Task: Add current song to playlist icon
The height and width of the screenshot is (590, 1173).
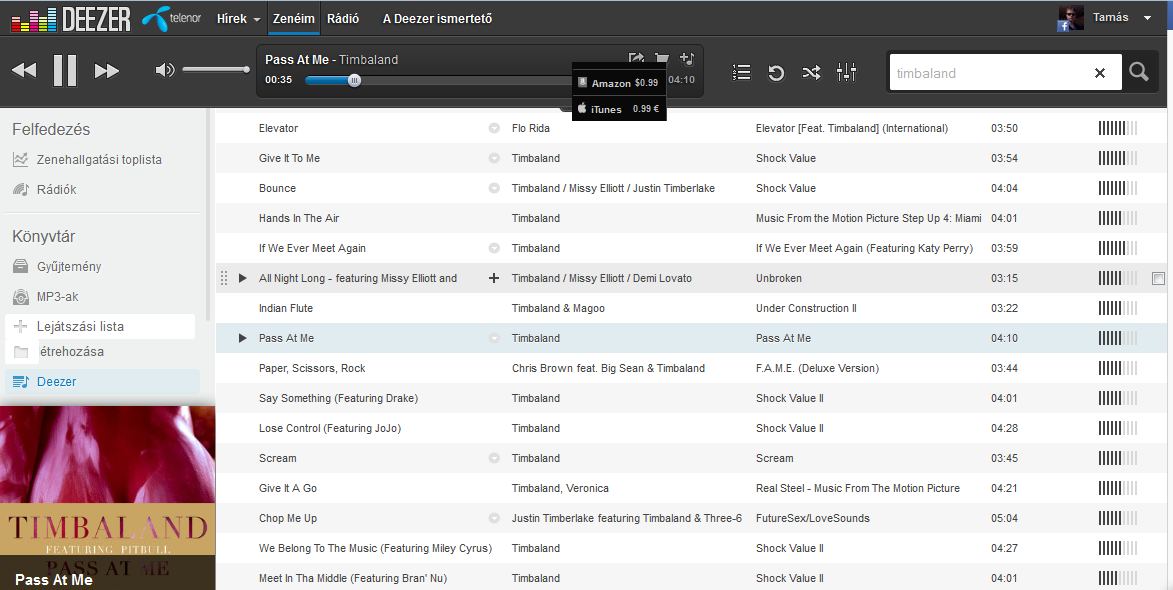Action: coord(687,58)
